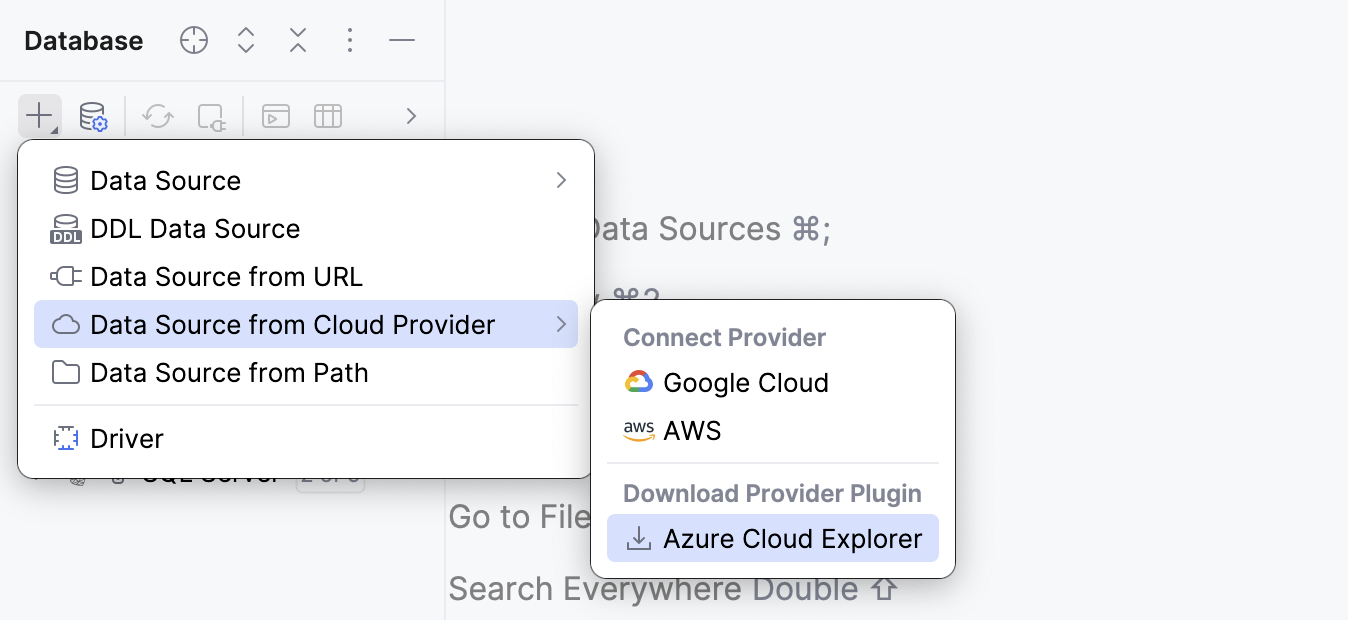Select Data Source from Cloud Provider
The width and height of the screenshot is (1348, 620).
pyautogui.click(x=293, y=324)
